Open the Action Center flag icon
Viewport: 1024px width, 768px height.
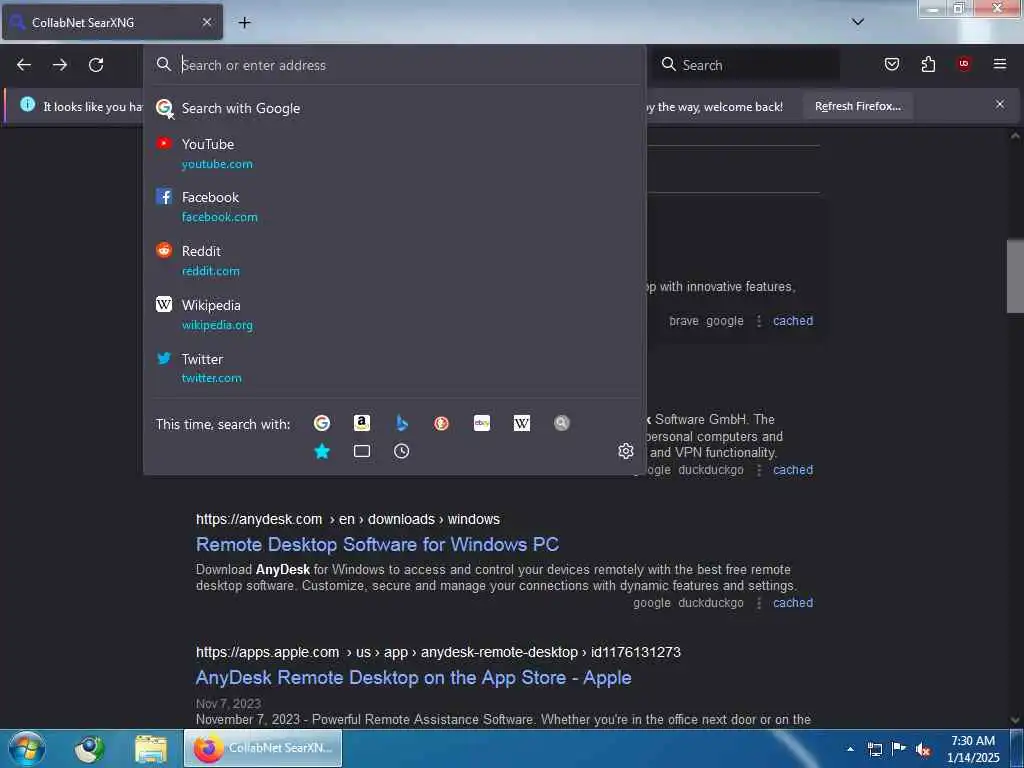point(899,749)
